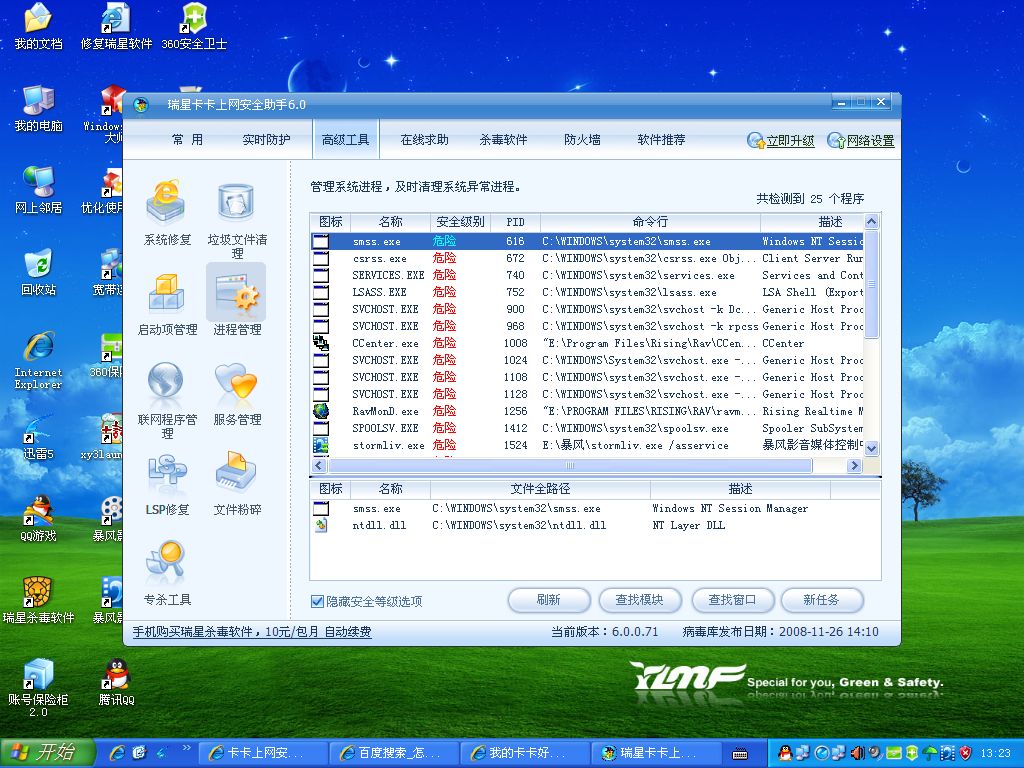
Task: Select the SPOOLSV.EXE process row
Action: point(586,428)
